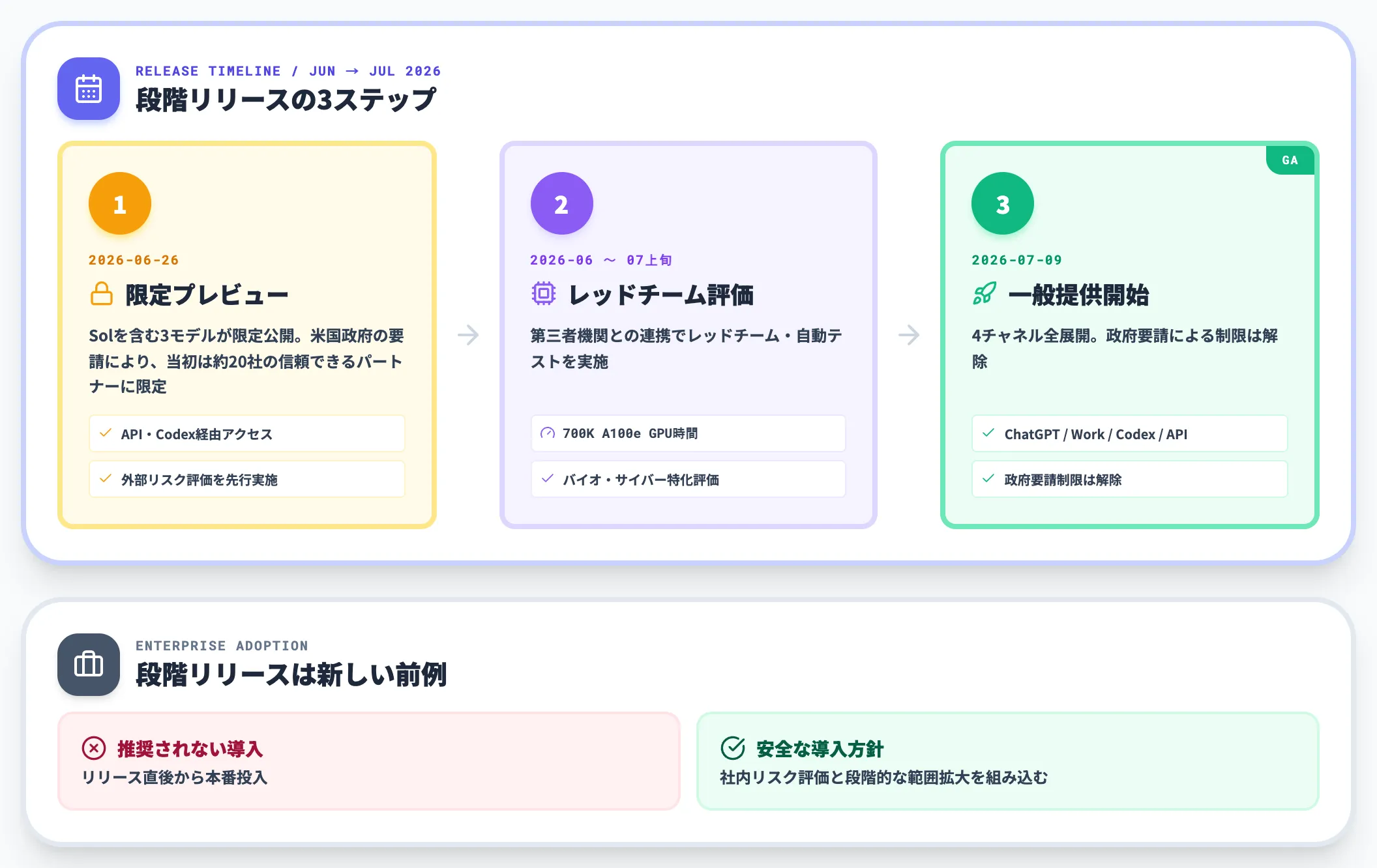
Task: Click the 外部リスク評価を先行実施 item
Action: tap(247, 479)
